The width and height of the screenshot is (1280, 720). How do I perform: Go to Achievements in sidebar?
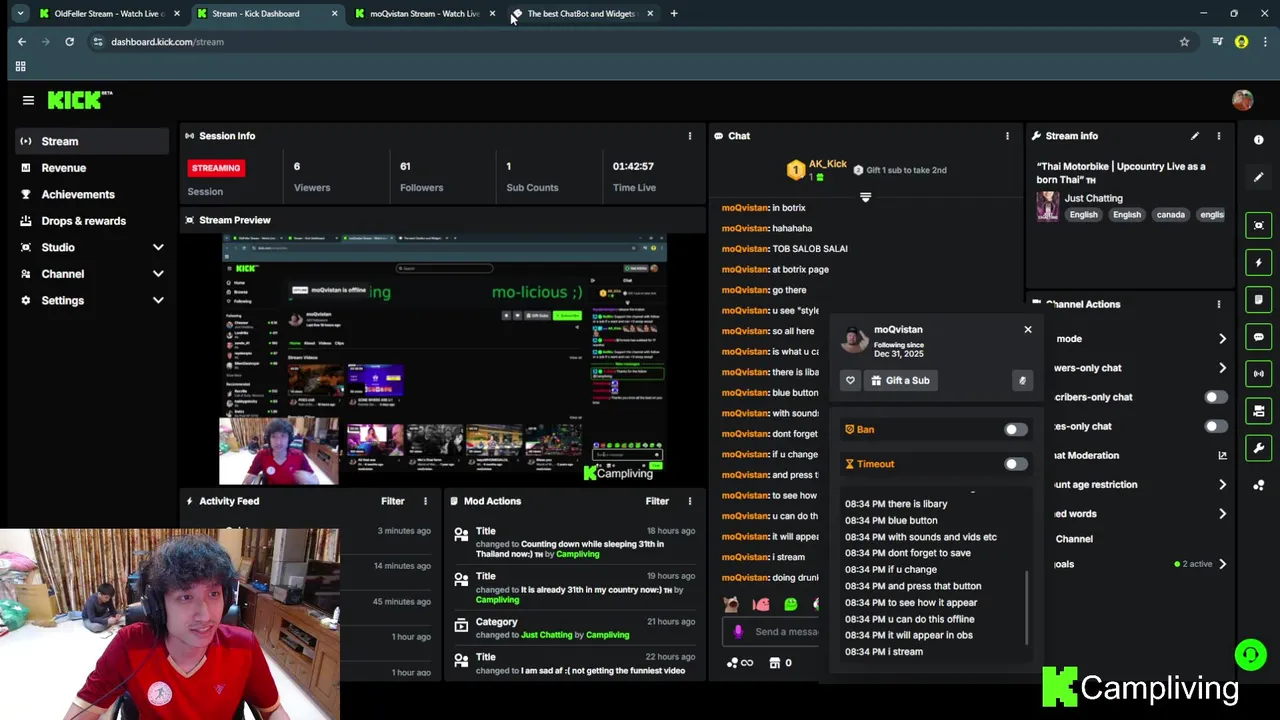click(x=92, y=194)
